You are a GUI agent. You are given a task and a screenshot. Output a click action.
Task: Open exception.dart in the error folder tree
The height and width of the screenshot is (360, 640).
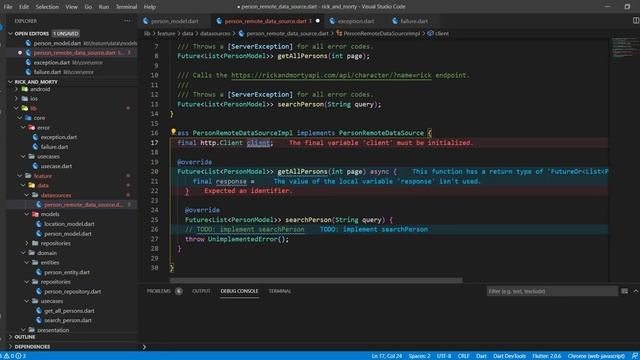point(58,137)
